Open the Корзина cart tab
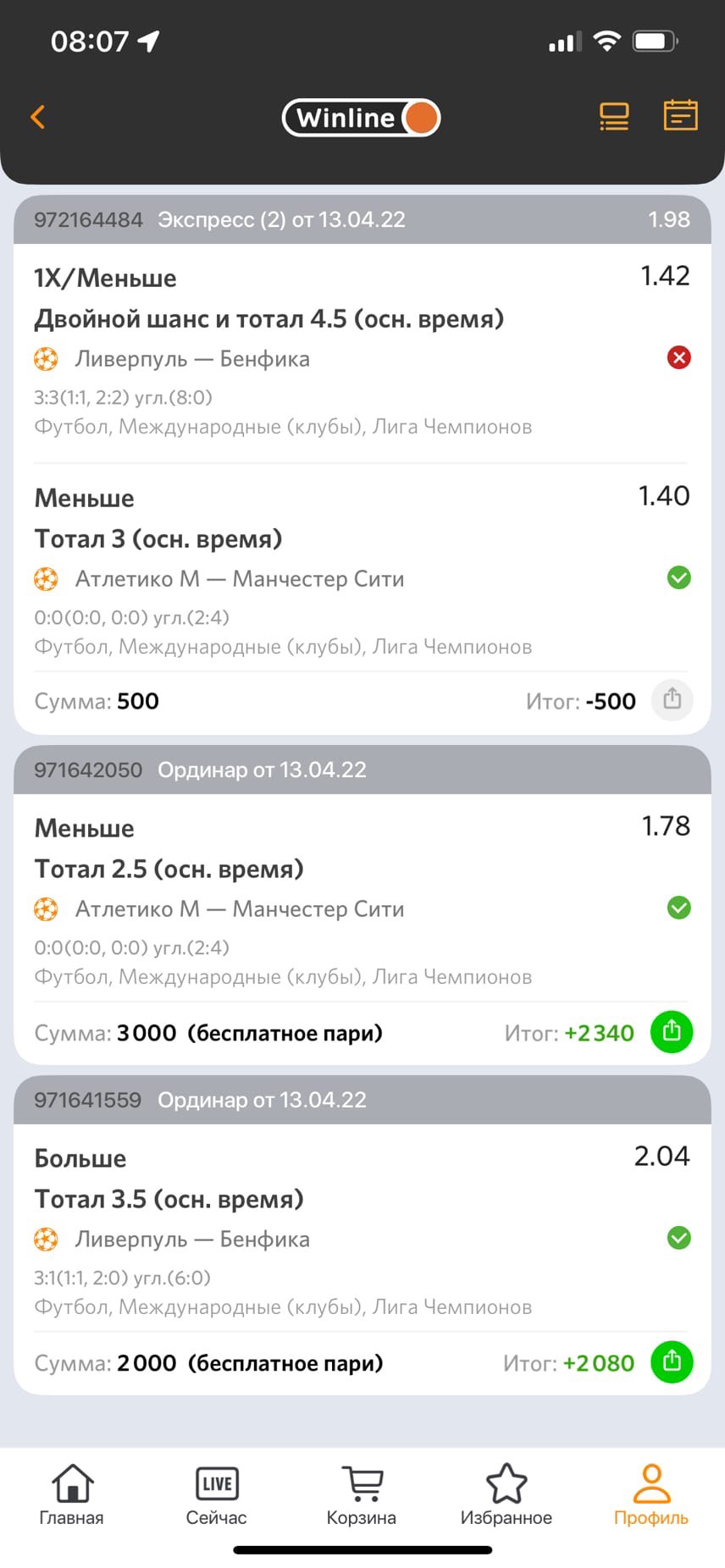725x1568 pixels. (362, 1495)
